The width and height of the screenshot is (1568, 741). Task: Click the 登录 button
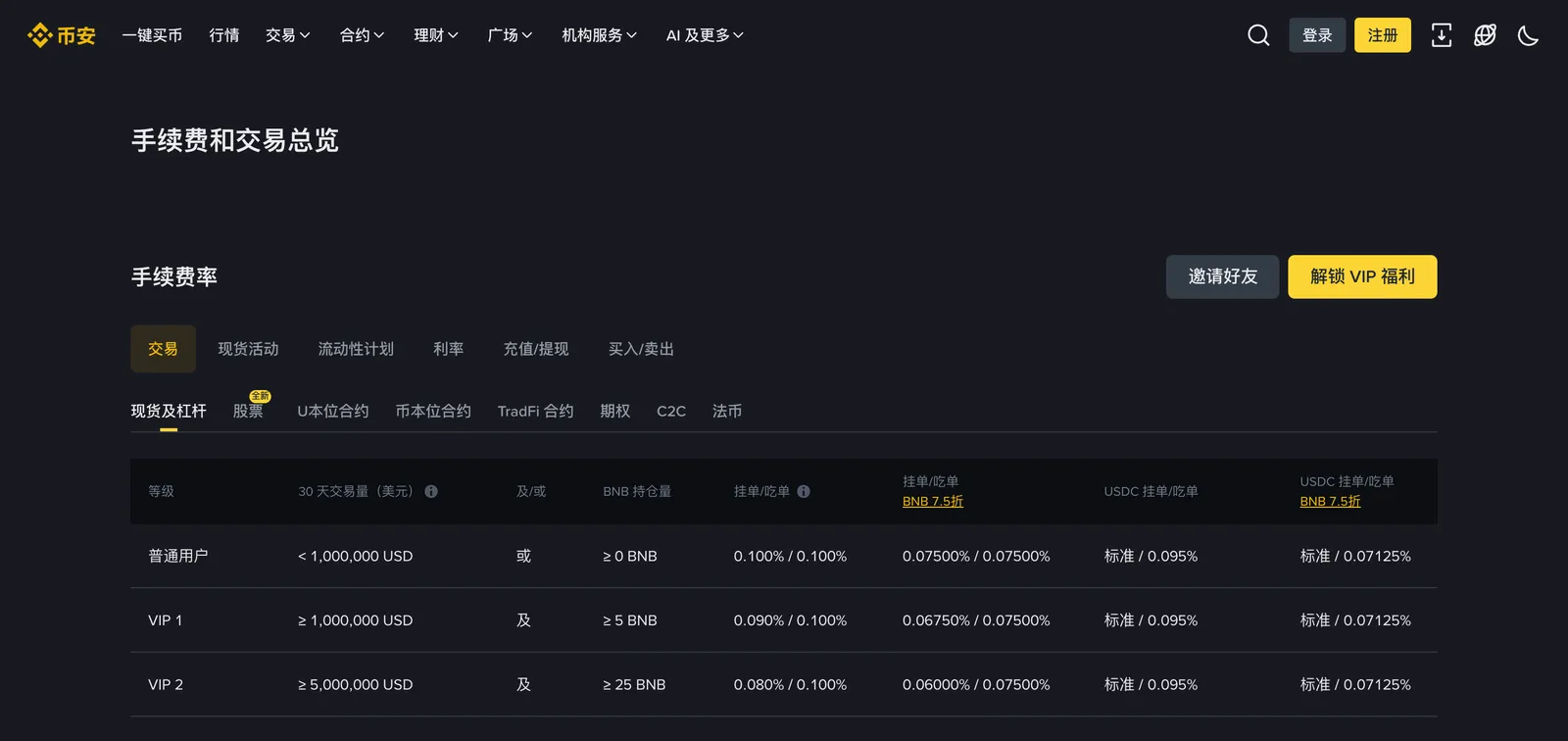pyautogui.click(x=1317, y=35)
